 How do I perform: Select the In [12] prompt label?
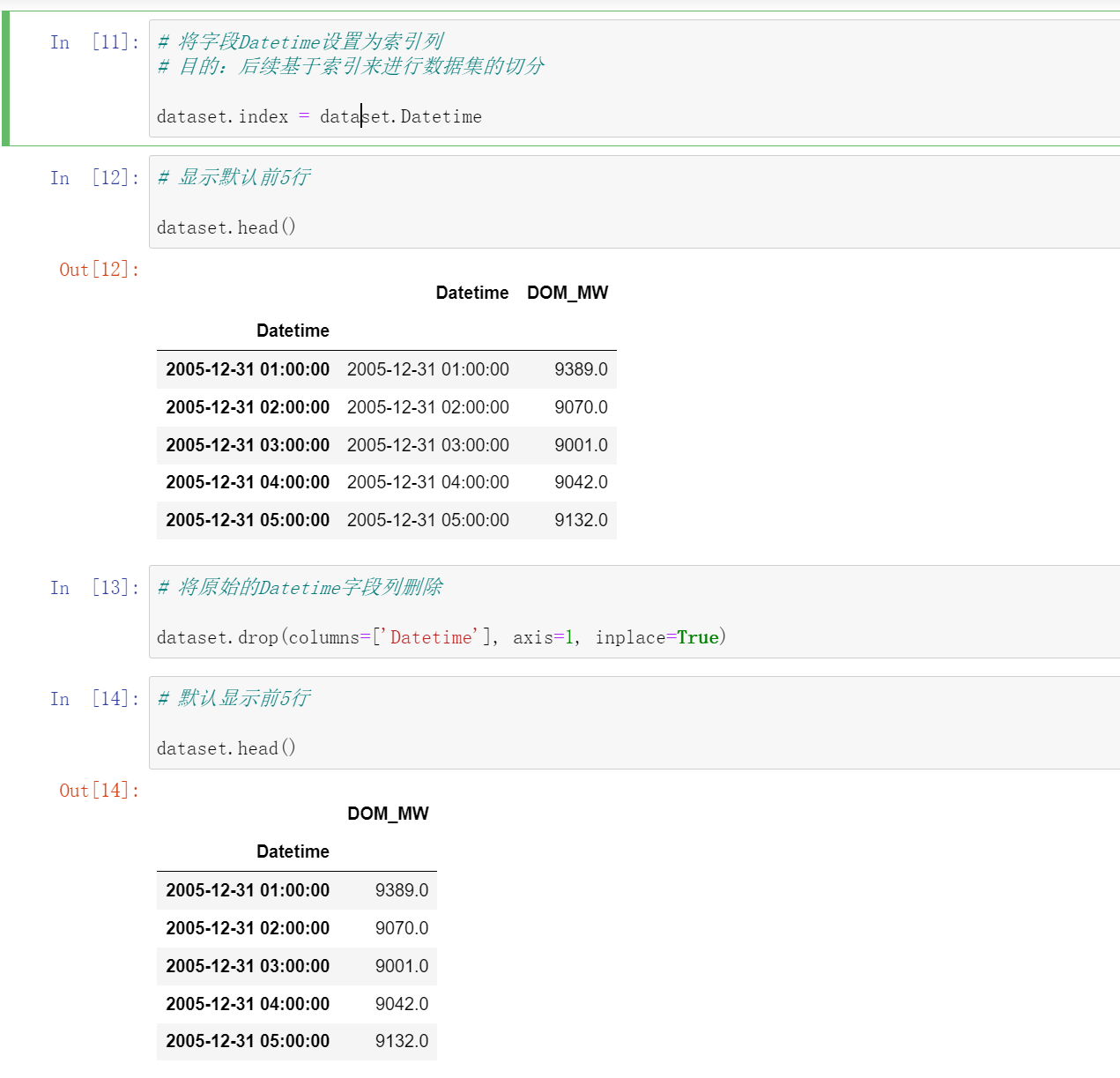pos(94,178)
